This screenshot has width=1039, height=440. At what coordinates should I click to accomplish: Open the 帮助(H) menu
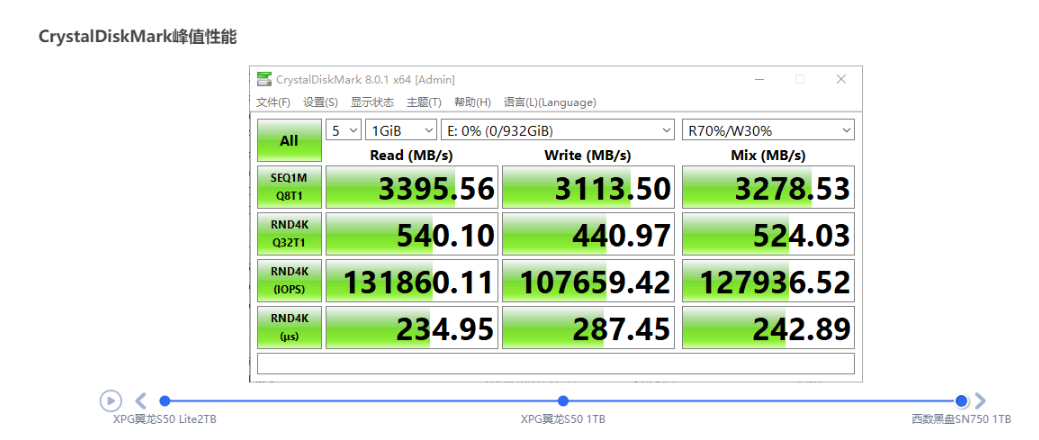(x=472, y=102)
